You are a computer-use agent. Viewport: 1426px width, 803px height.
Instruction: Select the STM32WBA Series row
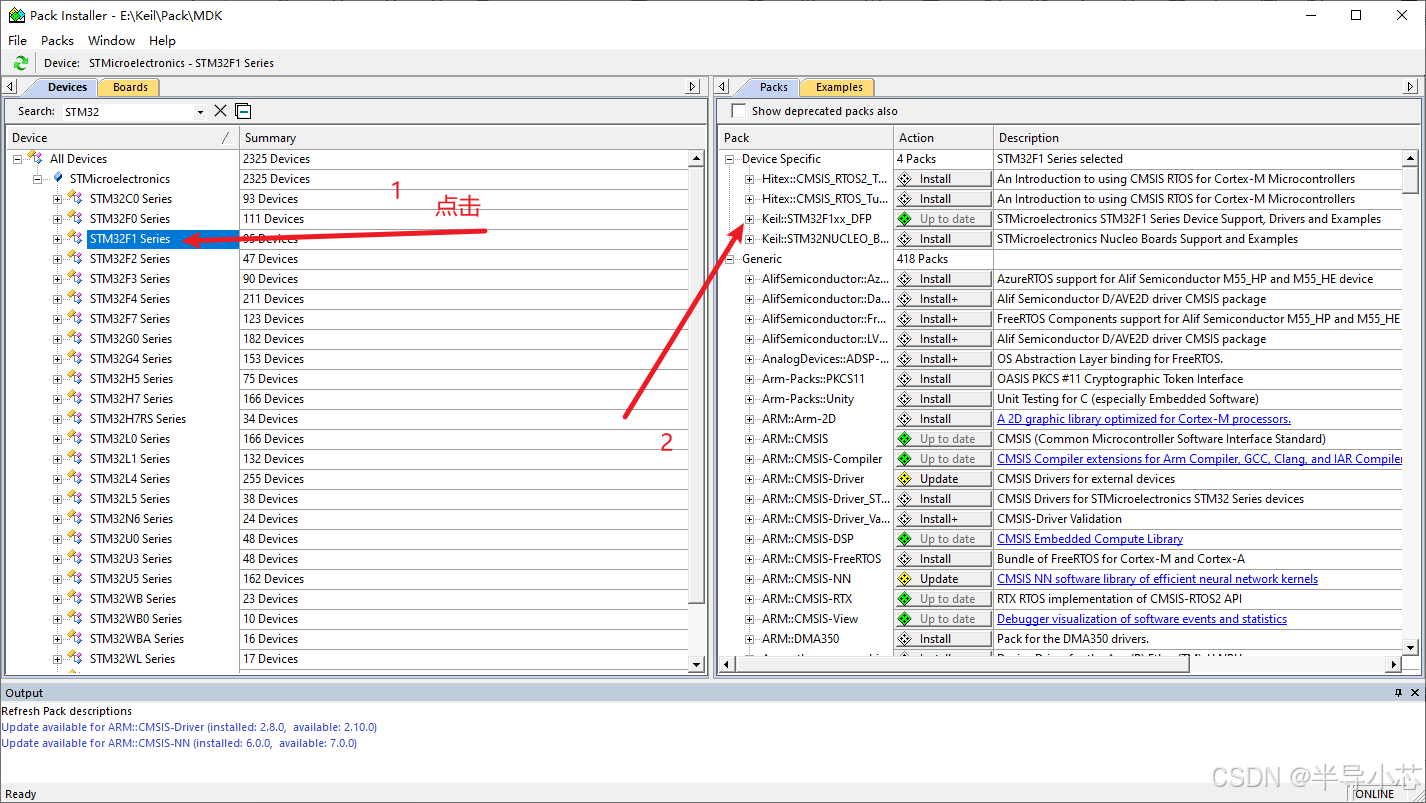coord(137,639)
